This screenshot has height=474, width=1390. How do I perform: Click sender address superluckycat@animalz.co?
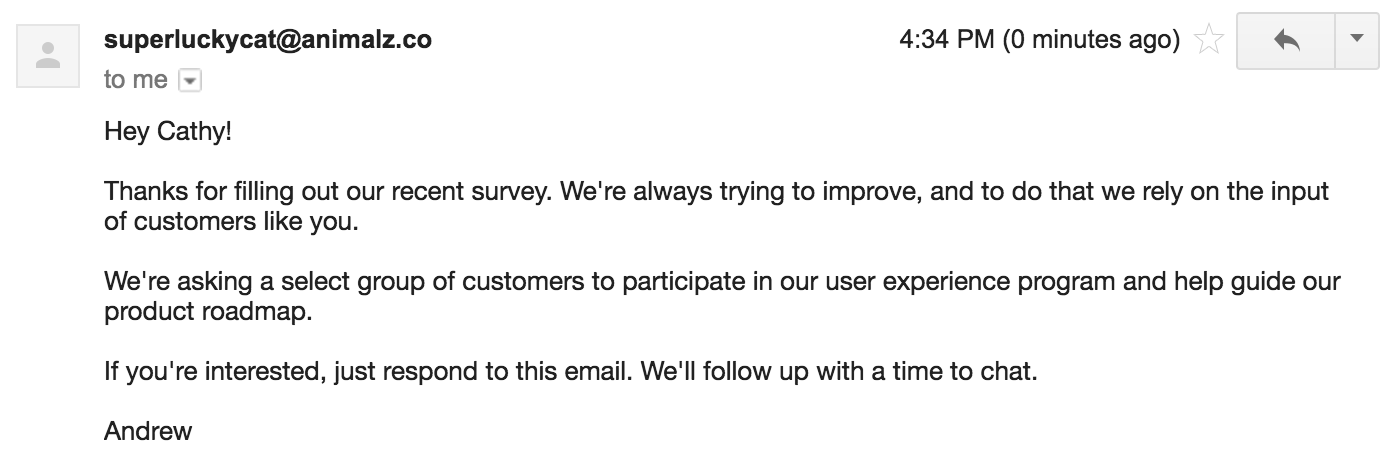coord(268,40)
